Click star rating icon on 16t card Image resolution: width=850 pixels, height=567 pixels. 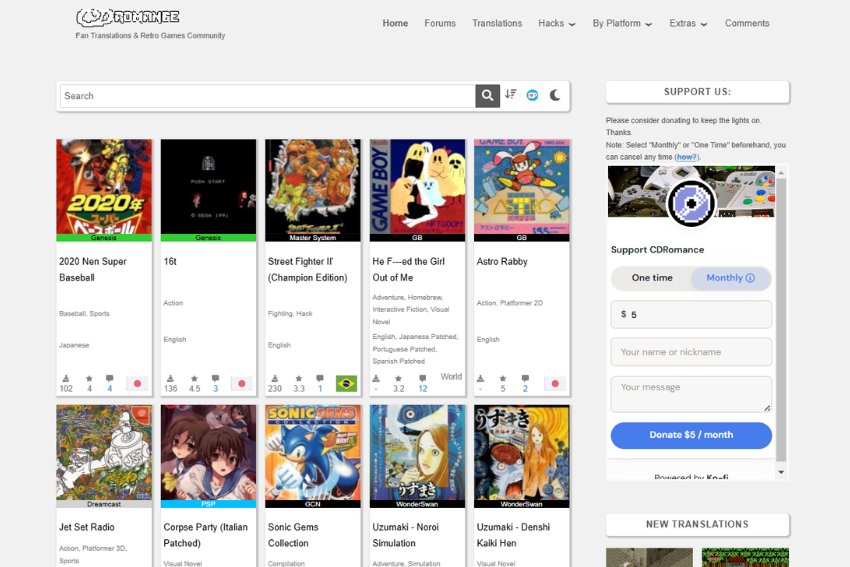[x=194, y=378]
